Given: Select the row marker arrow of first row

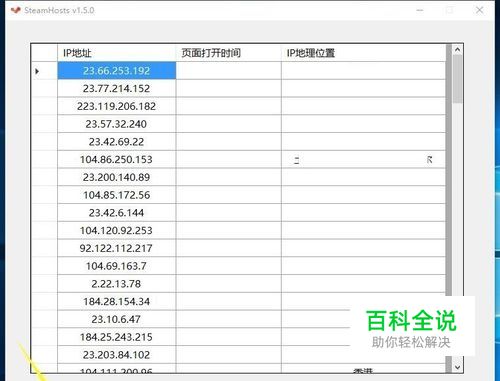Looking at the screenshot, I should pyautogui.click(x=37, y=71).
